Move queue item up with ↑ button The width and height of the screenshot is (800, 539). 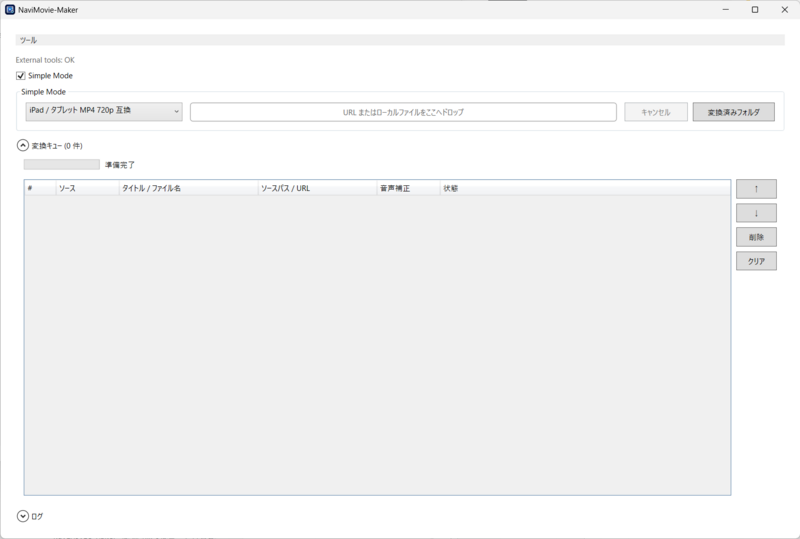click(x=756, y=189)
